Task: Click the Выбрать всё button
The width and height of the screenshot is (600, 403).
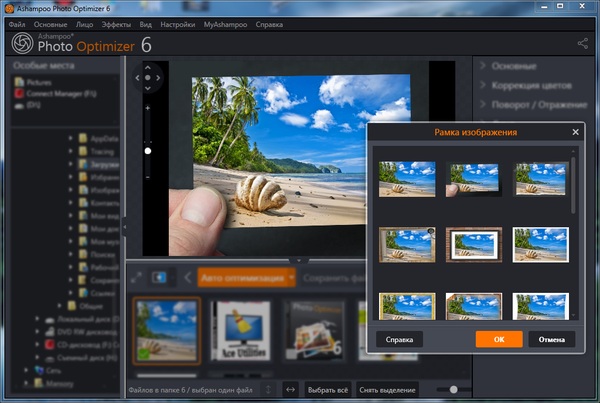Action: pos(330,389)
